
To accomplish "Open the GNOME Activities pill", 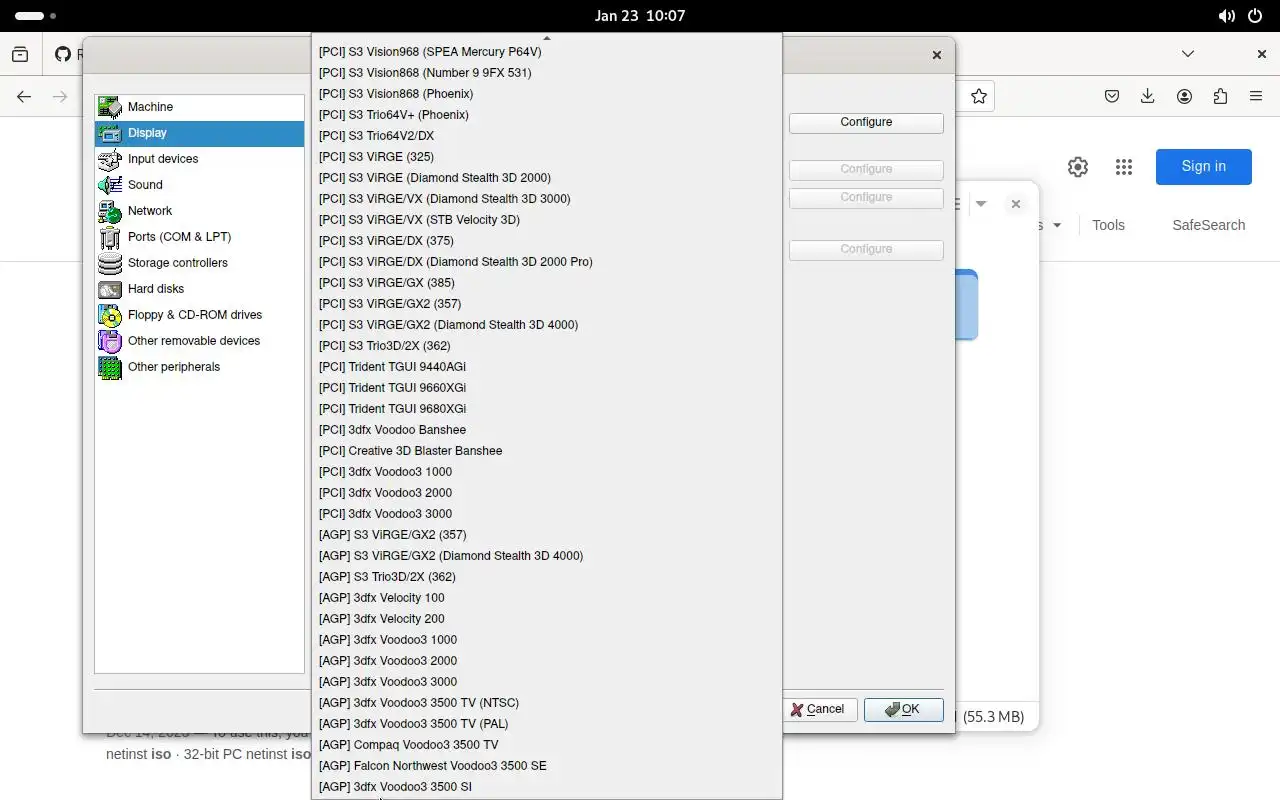I will tap(36, 16).
